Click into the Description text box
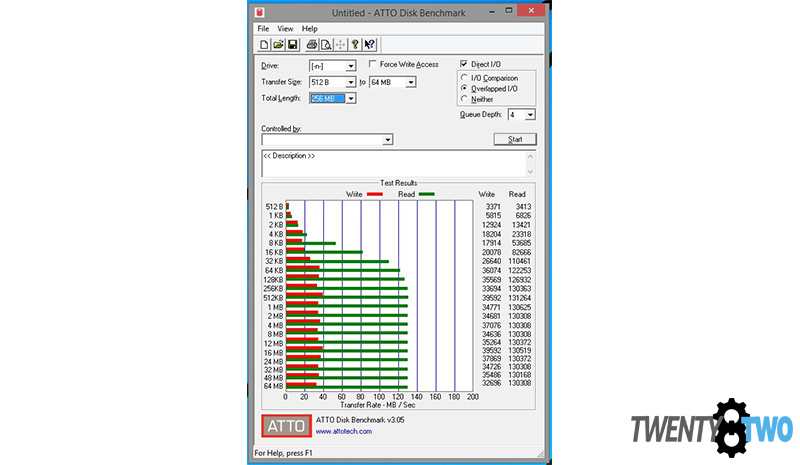This screenshot has width=800, height=465. pyautogui.click(x=394, y=164)
